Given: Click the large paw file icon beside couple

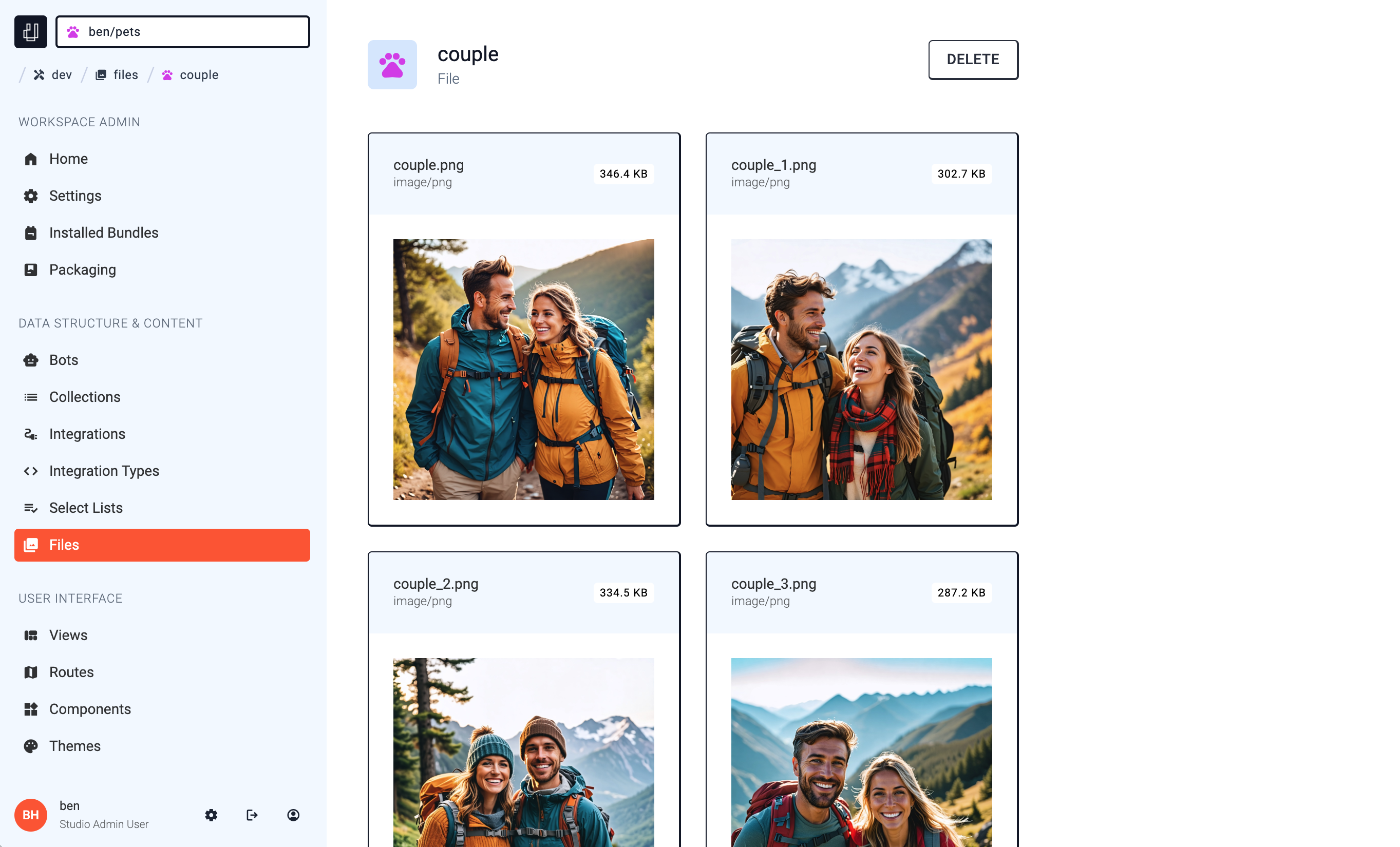Looking at the screenshot, I should click(392, 65).
